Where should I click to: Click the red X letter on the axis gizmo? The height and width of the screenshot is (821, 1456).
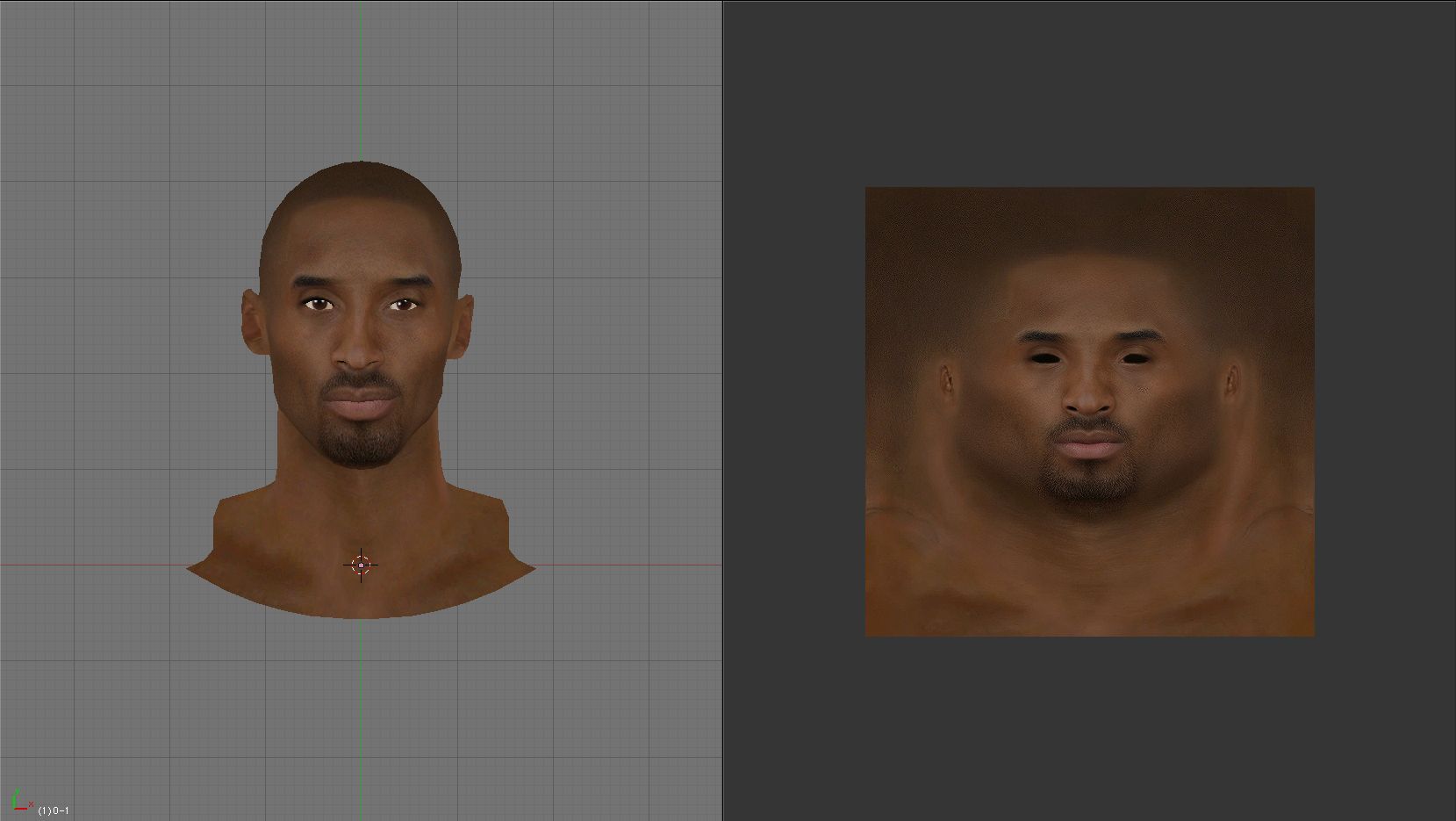pos(31,804)
